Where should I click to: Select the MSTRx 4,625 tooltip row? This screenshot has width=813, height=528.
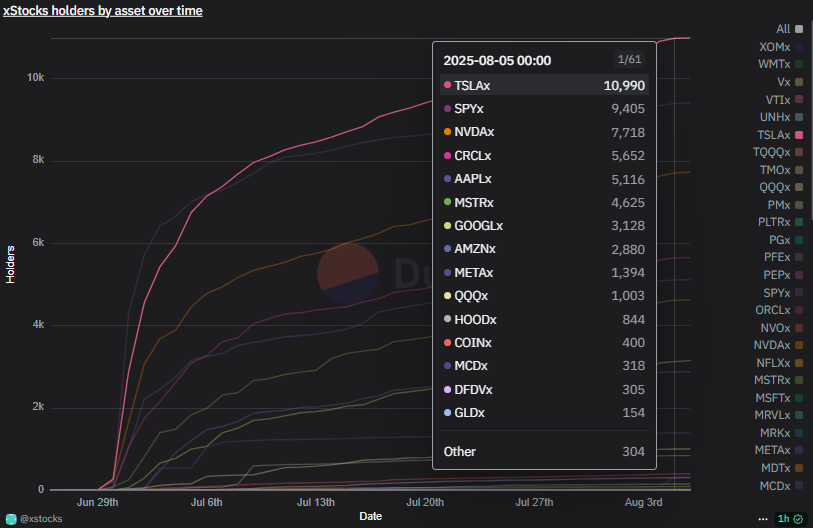pos(544,202)
